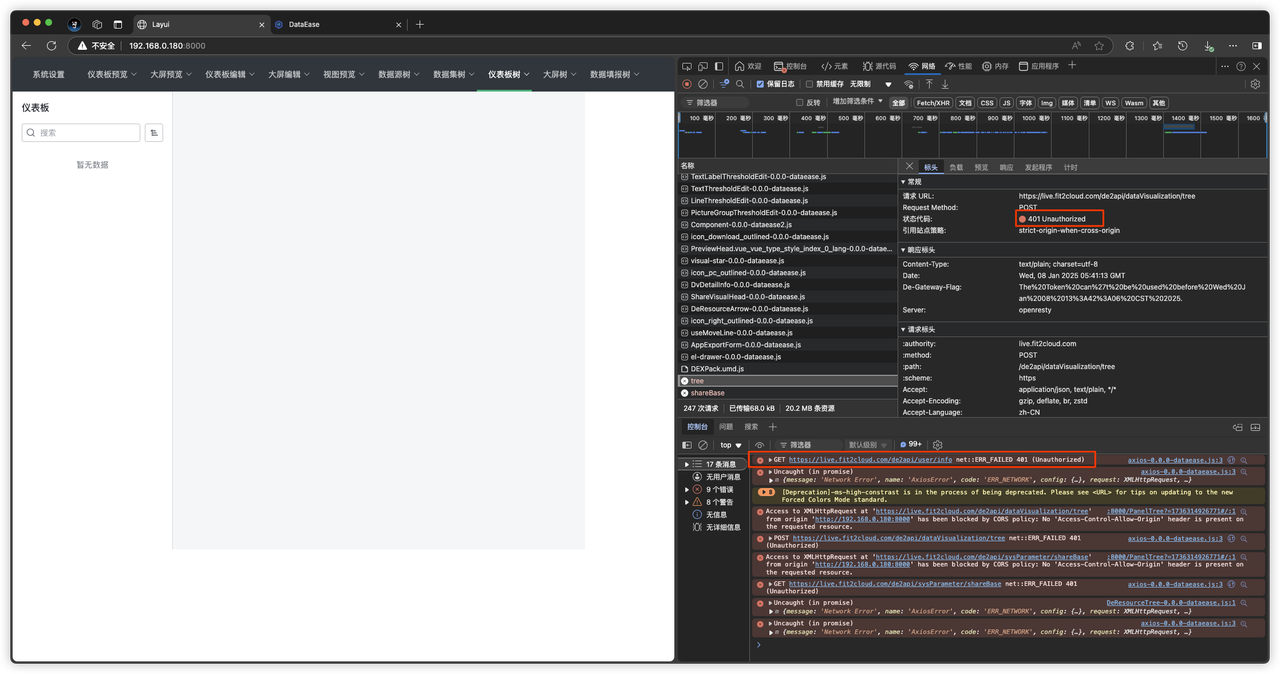Click the dashboard tree sort icon
Screen dimensions: 1280x674
pos(154,132)
